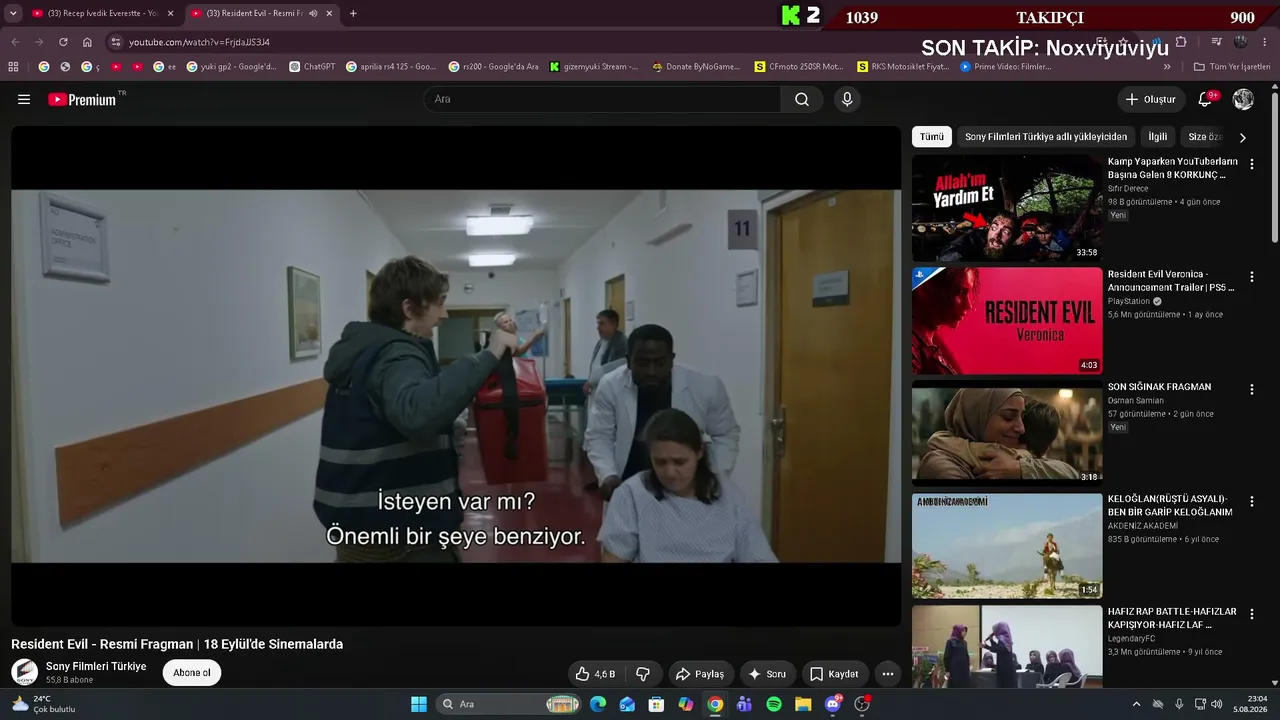
Task: Go to browser home page
Action: [87, 42]
